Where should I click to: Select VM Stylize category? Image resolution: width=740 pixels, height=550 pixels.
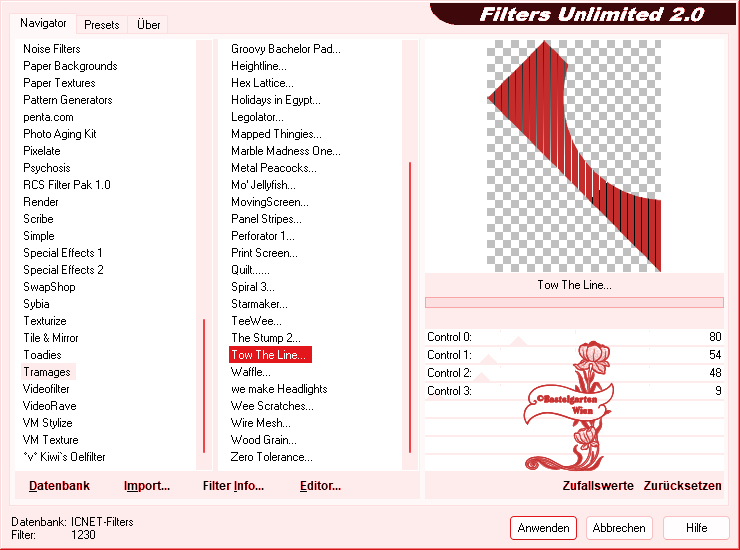pos(47,423)
